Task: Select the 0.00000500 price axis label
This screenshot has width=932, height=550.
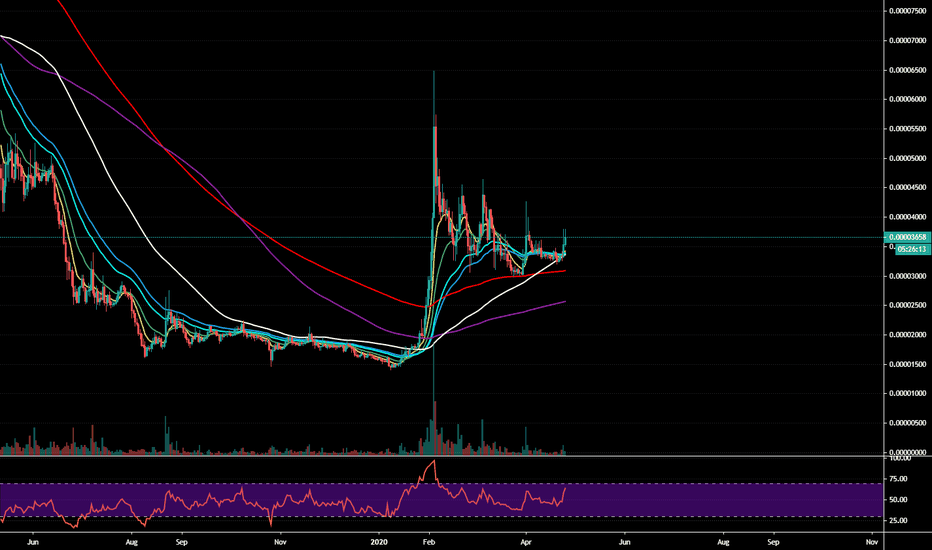Action: 908,423
